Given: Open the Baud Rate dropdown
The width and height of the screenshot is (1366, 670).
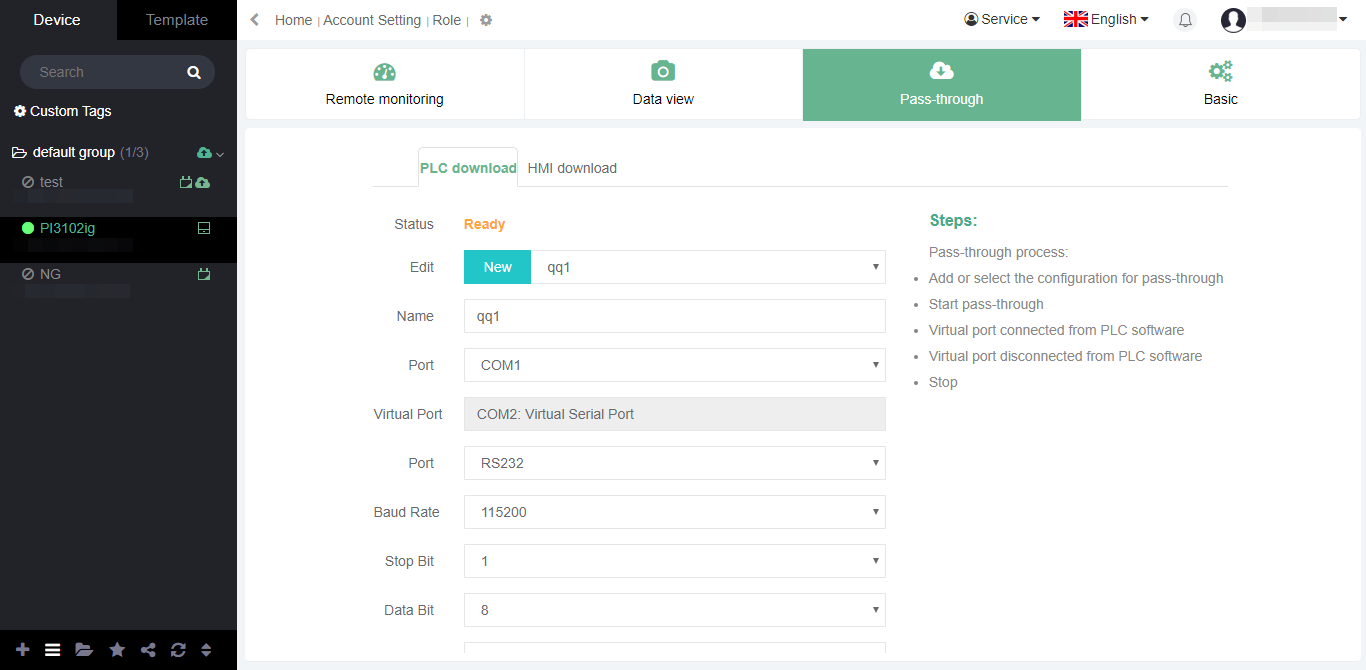Looking at the screenshot, I should pos(674,512).
